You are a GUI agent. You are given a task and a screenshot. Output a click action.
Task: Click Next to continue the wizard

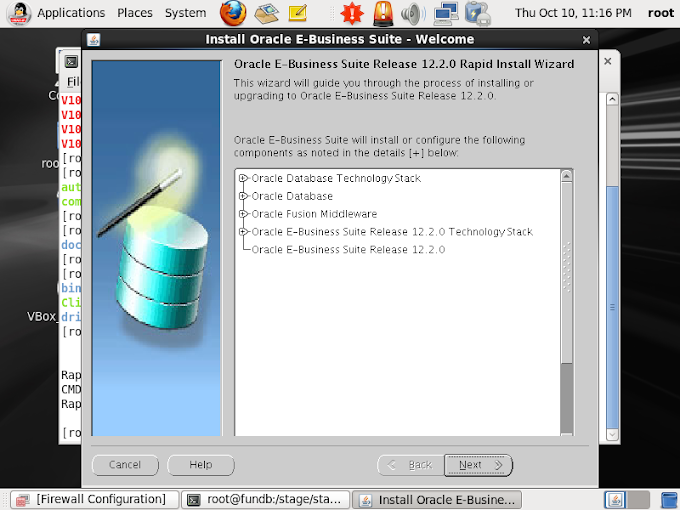478,465
